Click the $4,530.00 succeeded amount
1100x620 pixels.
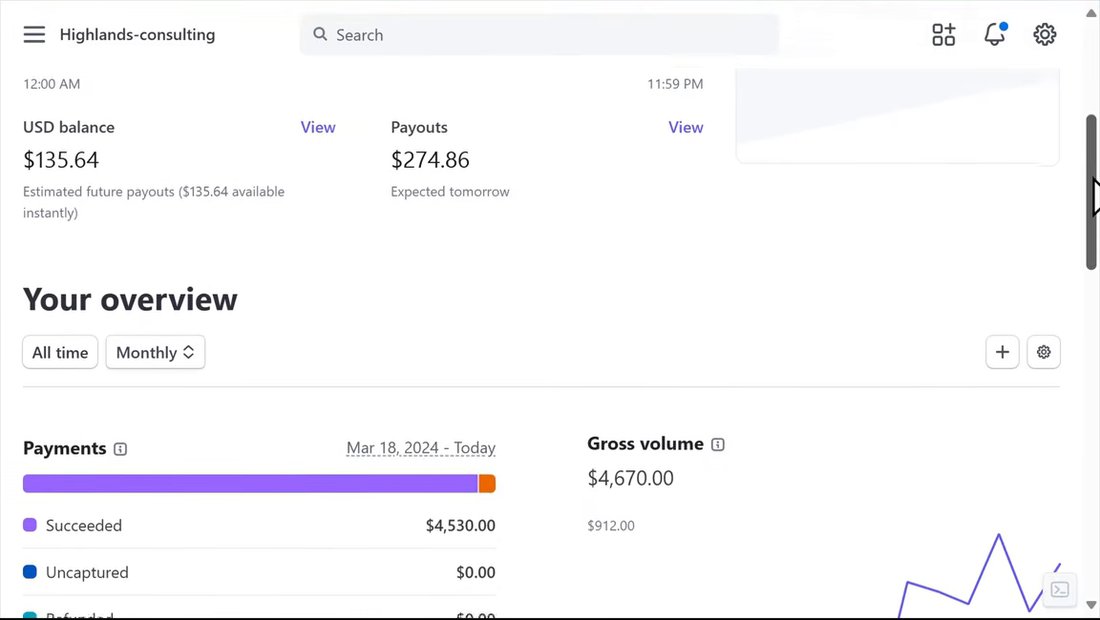click(x=460, y=525)
